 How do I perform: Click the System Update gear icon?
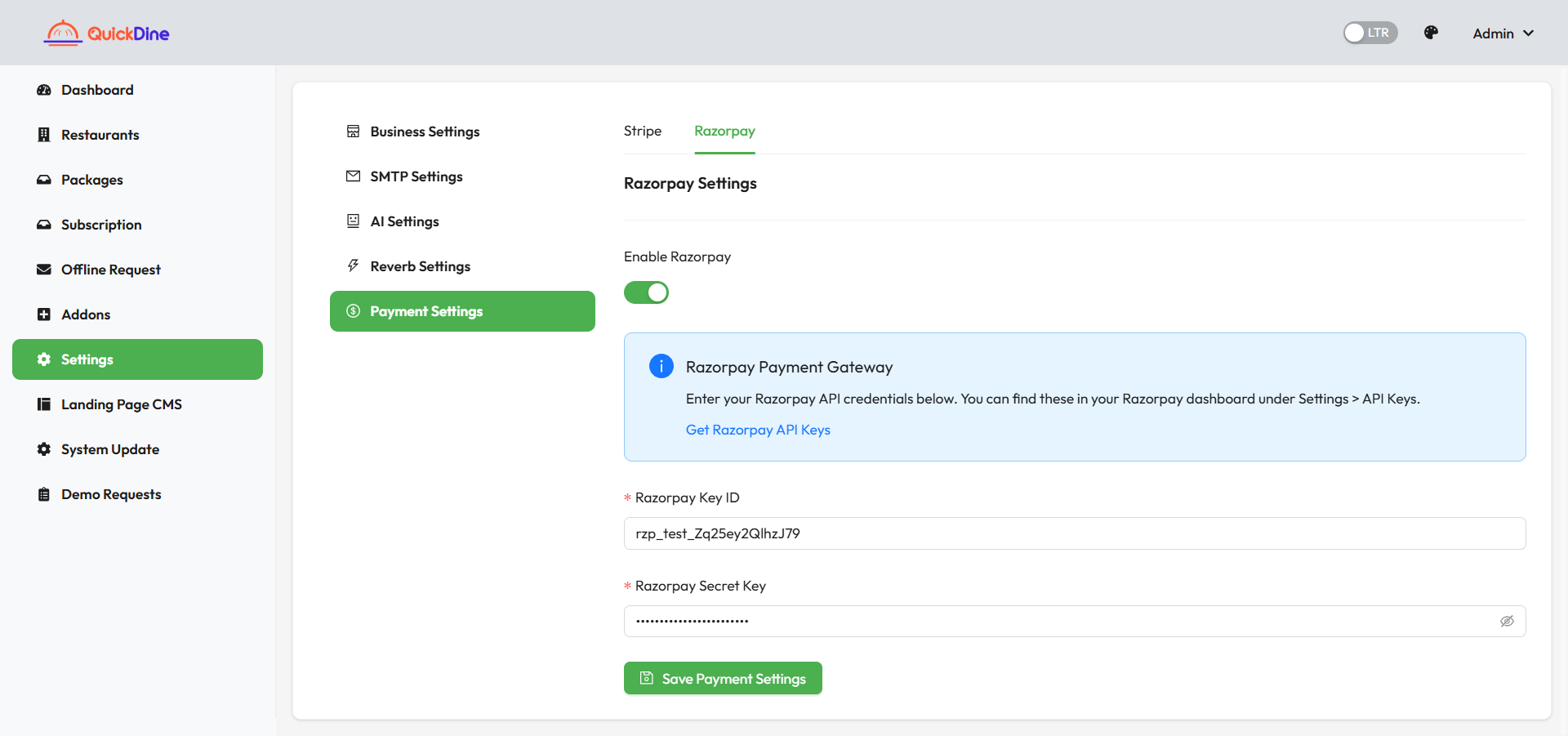point(44,449)
